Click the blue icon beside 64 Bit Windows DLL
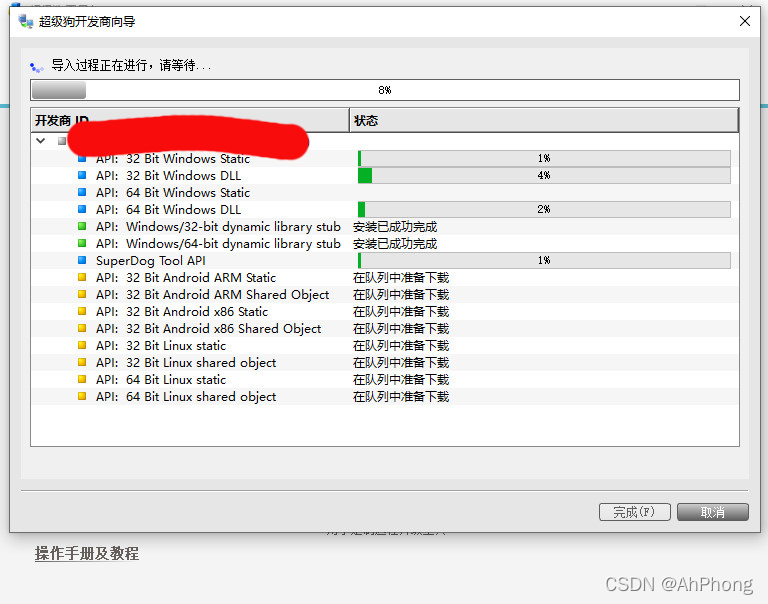This screenshot has width=768, height=604. point(82,209)
